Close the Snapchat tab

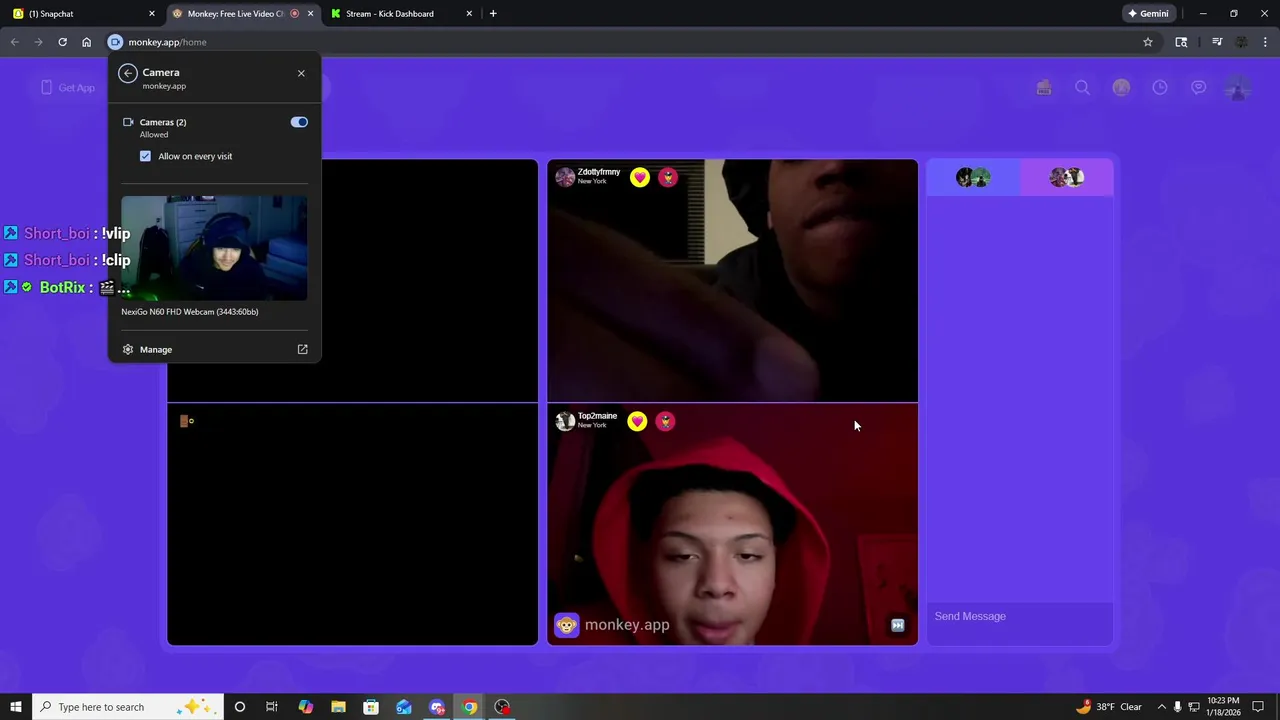(x=152, y=14)
